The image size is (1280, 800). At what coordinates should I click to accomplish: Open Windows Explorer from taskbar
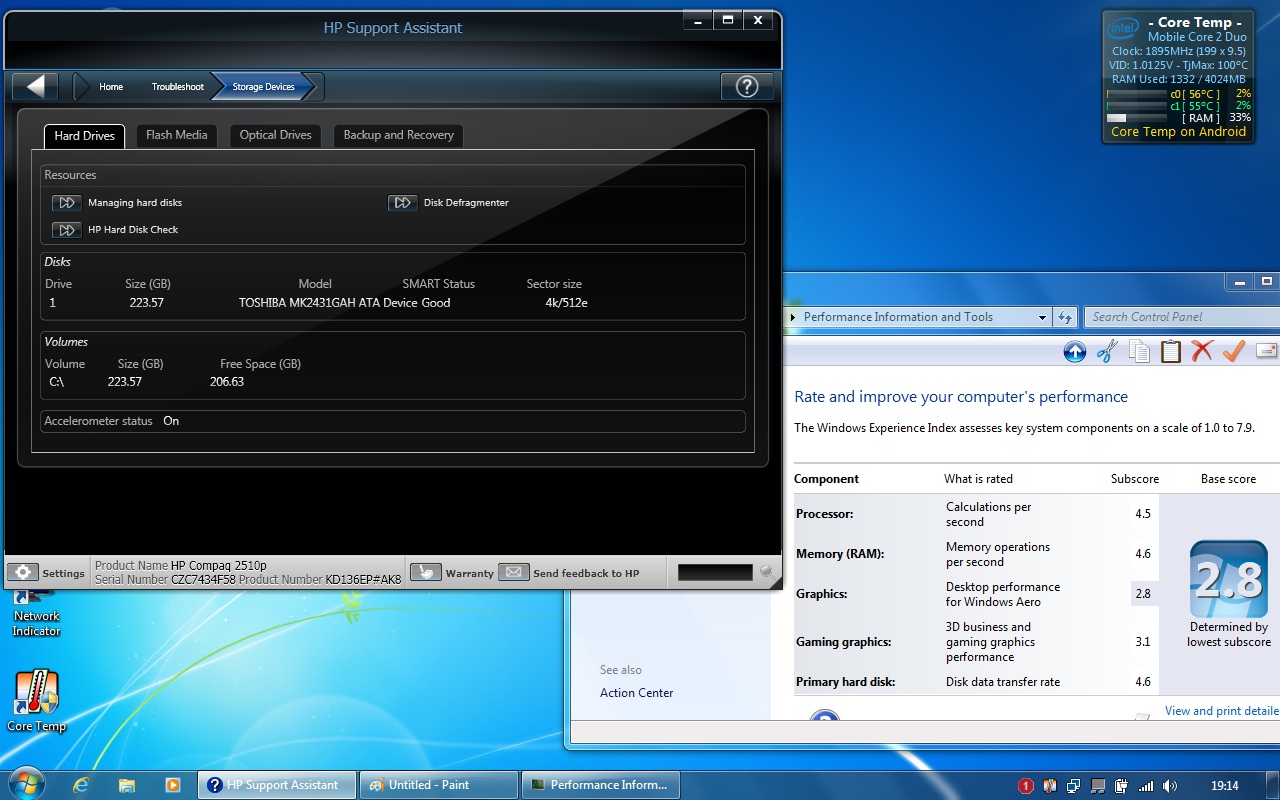pos(127,785)
